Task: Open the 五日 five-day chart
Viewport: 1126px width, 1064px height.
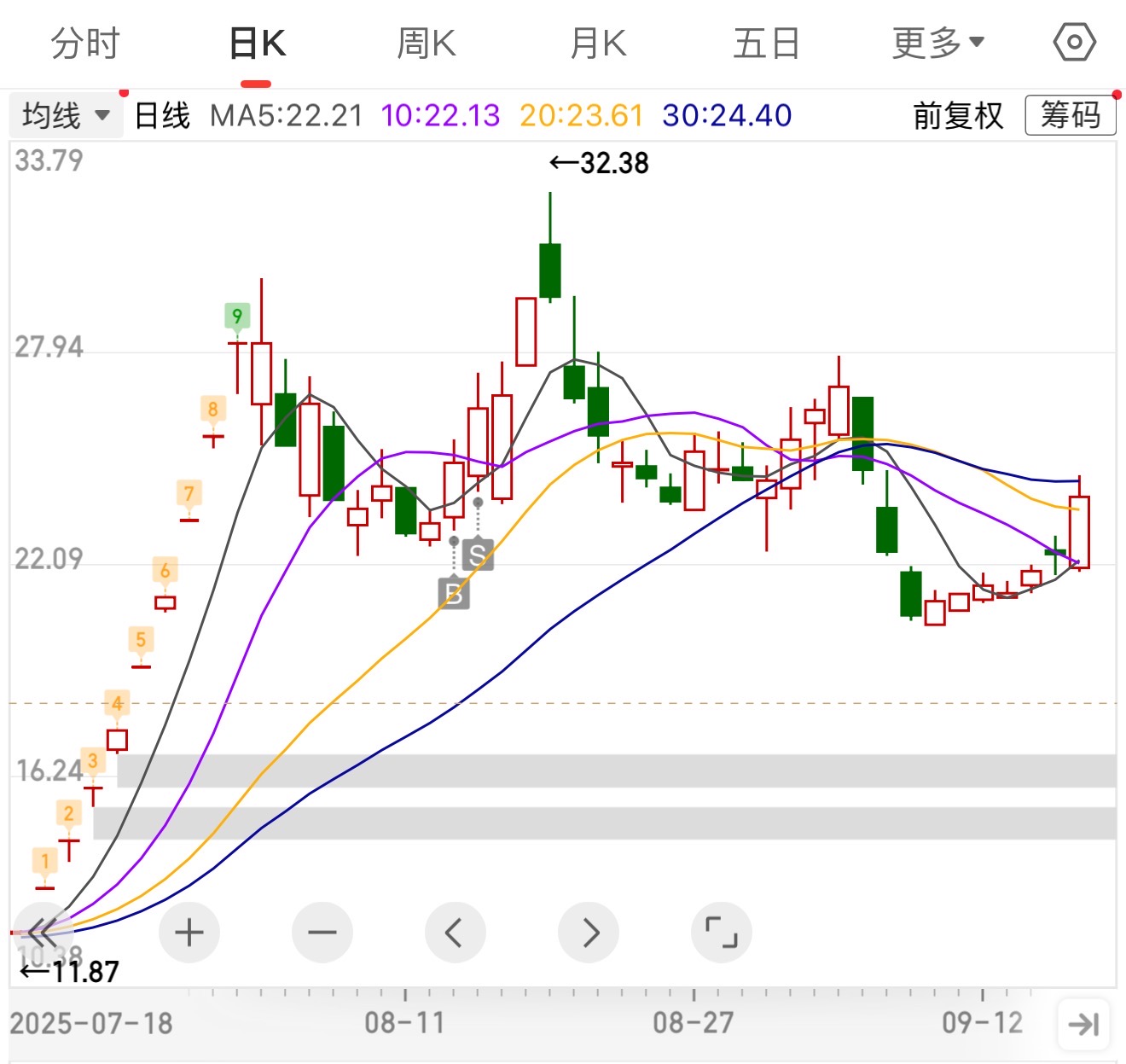Action: [x=766, y=43]
